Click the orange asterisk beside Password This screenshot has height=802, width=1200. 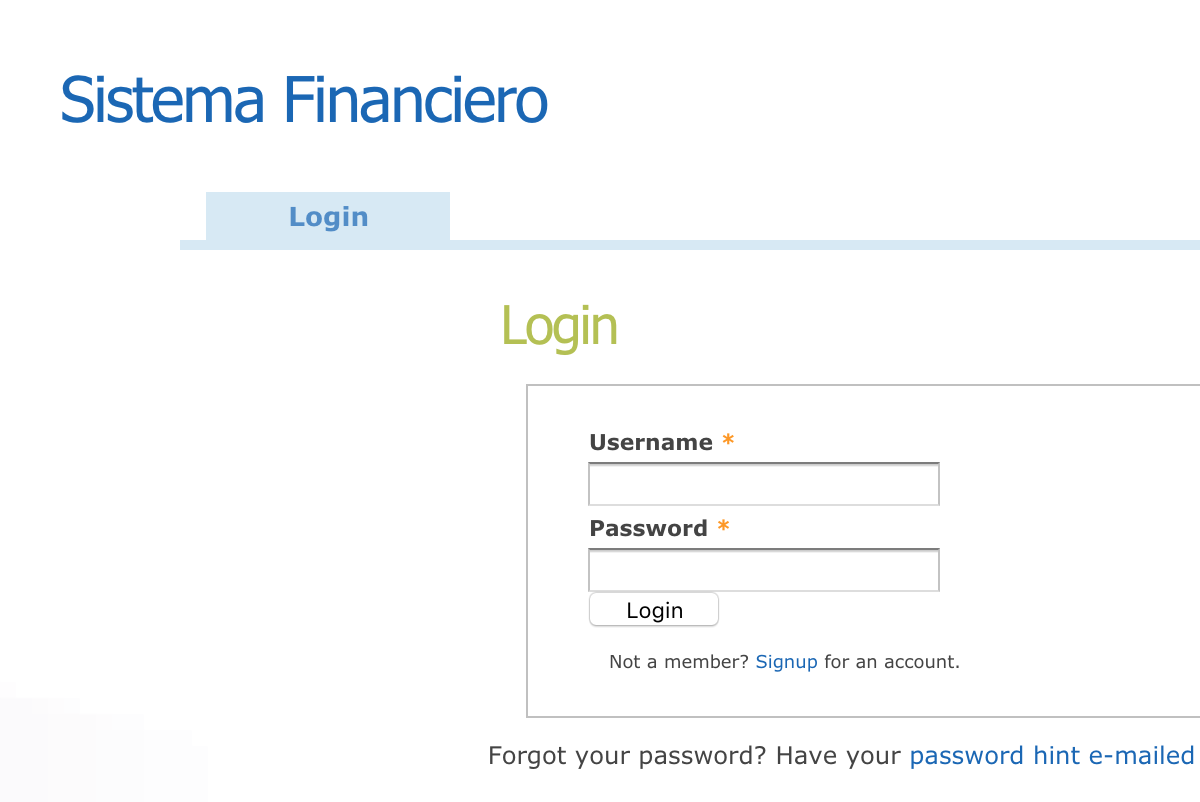coord(723,527)
